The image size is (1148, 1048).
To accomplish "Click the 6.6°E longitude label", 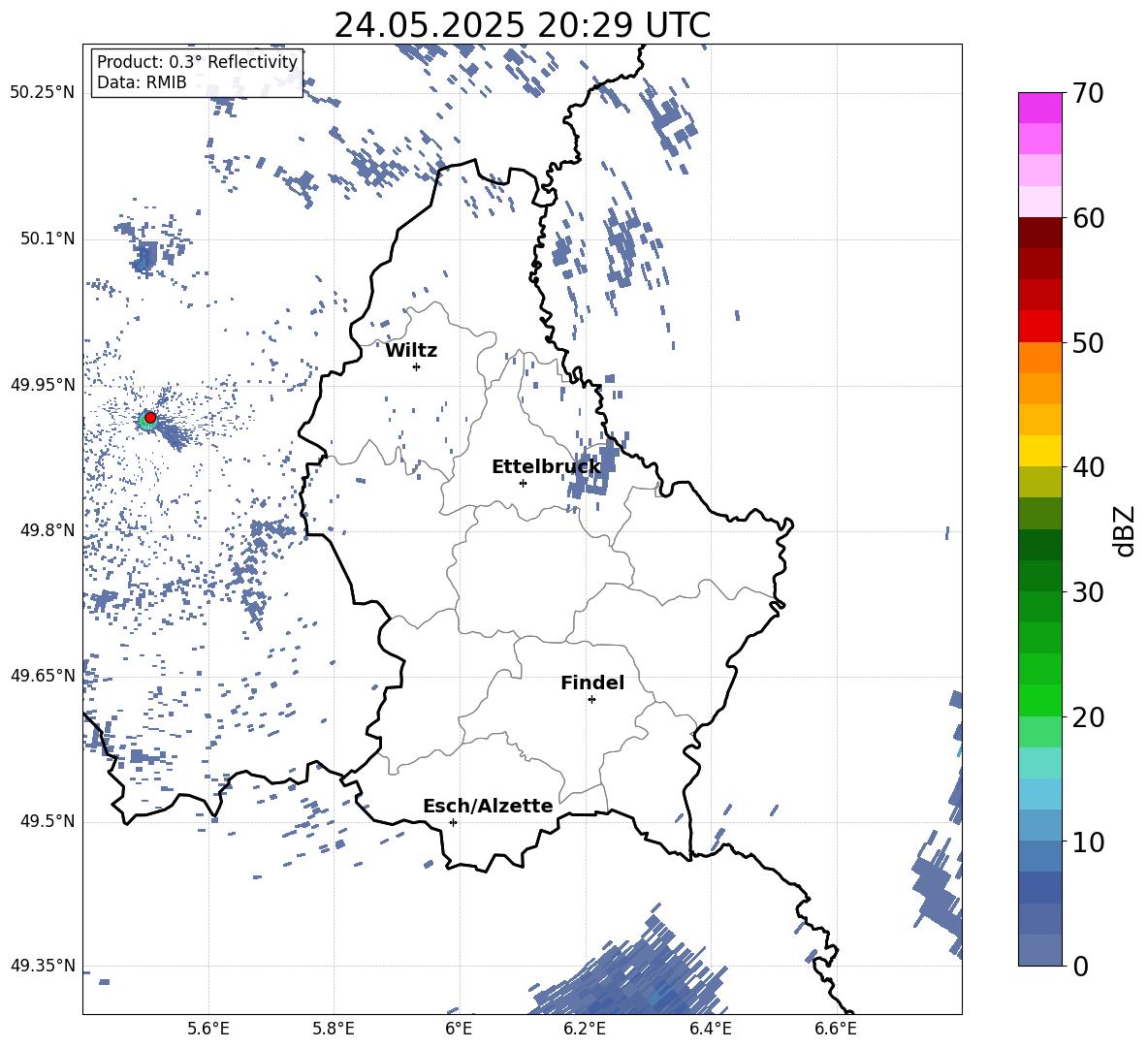I will (836, 1029).
